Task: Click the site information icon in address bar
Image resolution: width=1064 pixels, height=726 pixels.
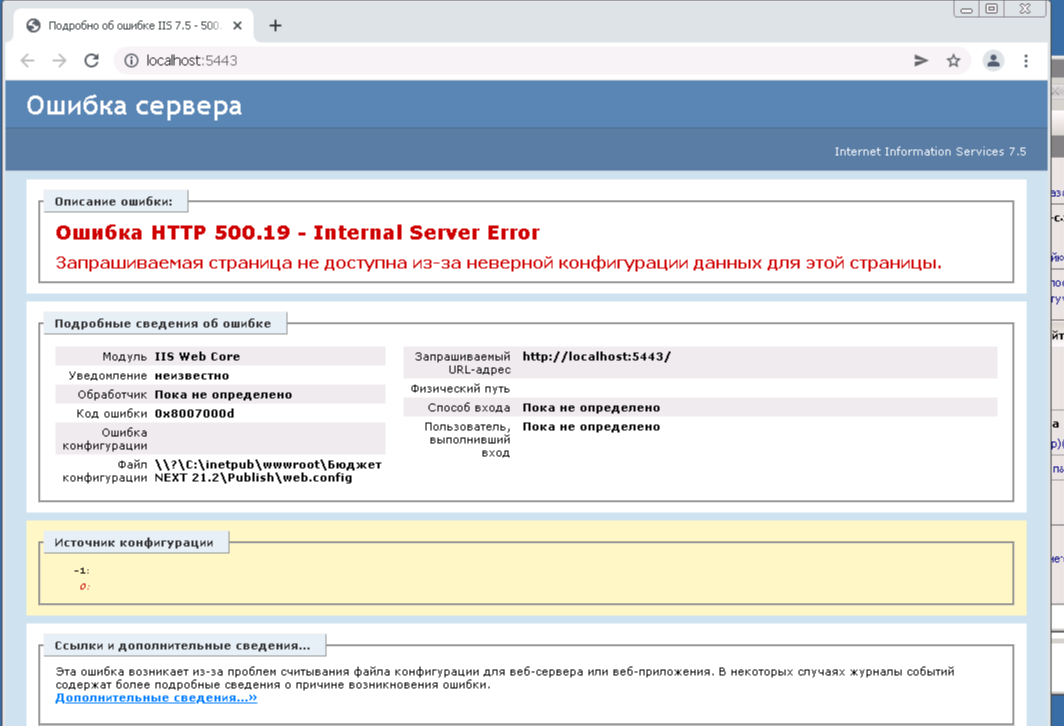Action: click(131, 60)
